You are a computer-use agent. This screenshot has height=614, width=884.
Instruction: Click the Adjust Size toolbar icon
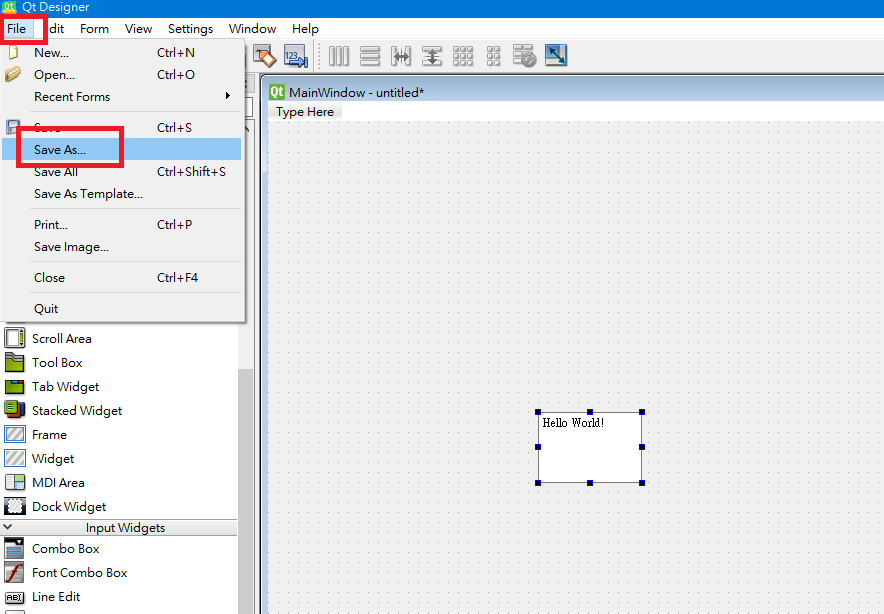click(x=556, y=56)
